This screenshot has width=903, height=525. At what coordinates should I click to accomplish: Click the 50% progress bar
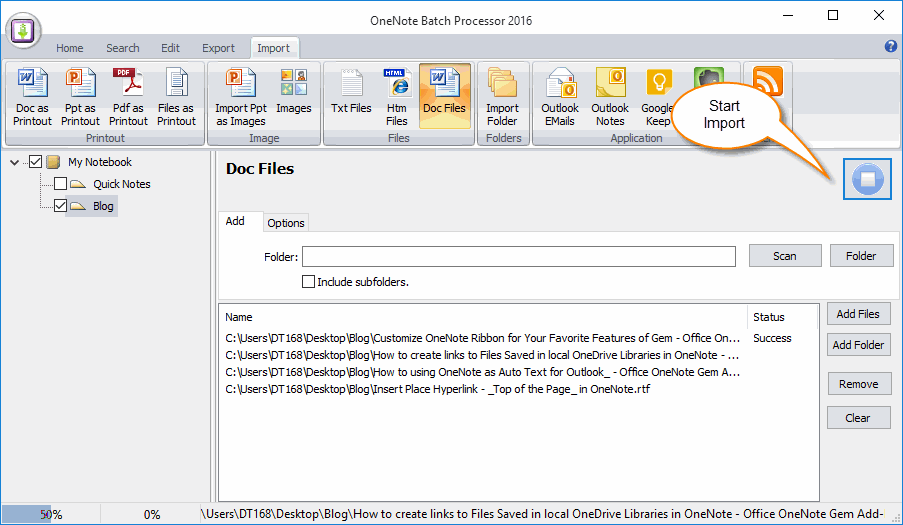(51, 514)
